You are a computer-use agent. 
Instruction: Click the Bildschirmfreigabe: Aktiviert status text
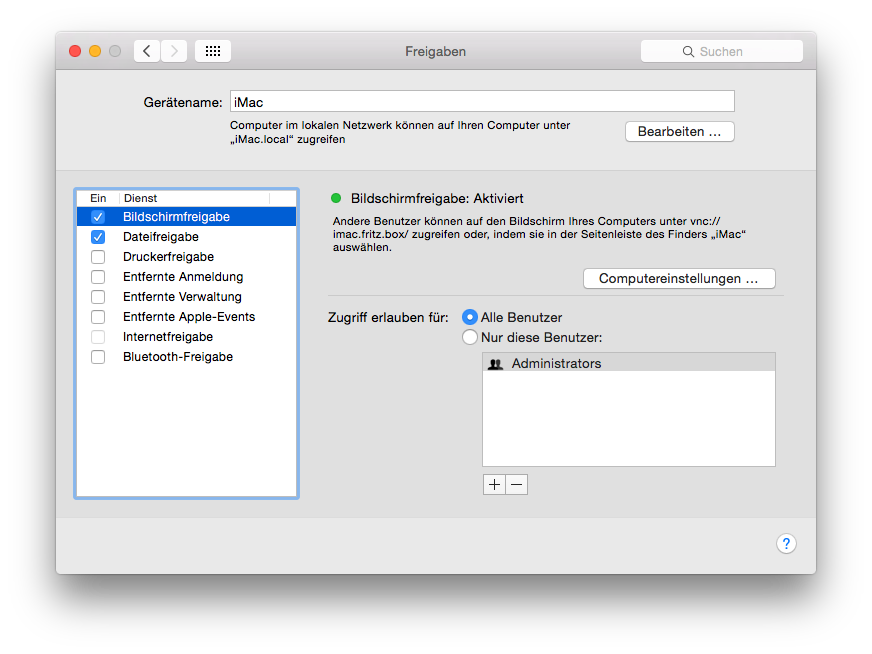[x=437, y=199]
